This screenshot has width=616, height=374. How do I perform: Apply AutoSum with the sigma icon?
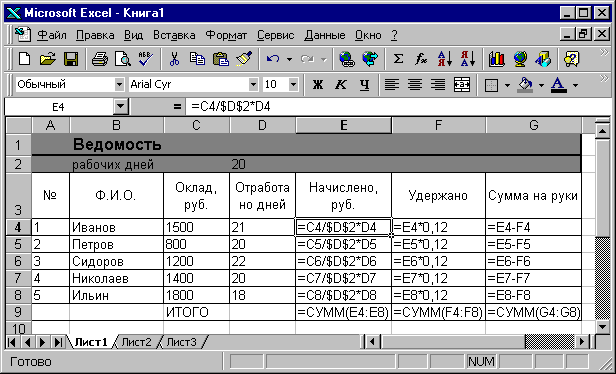click(x=398, y=59)
